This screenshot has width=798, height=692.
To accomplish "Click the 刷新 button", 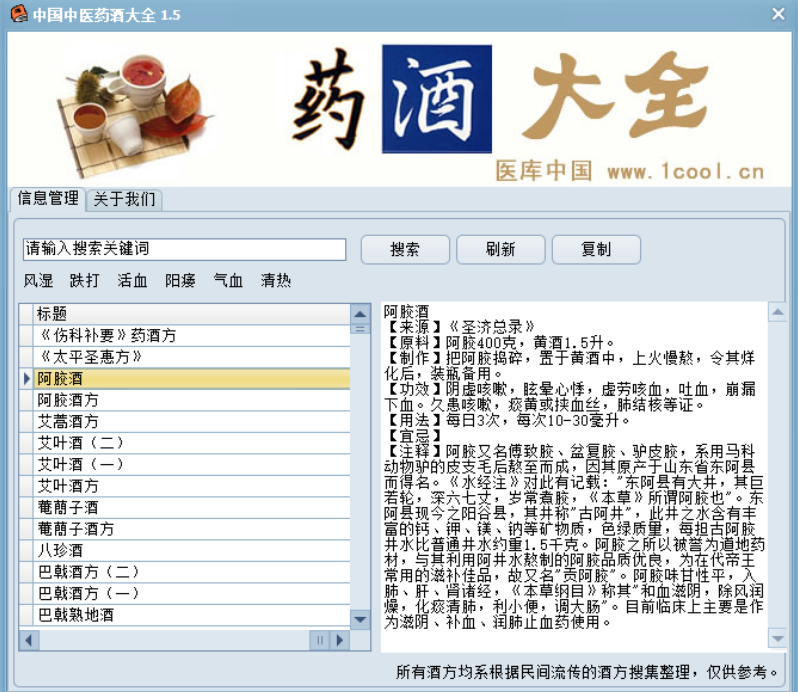I will [501, 249].
